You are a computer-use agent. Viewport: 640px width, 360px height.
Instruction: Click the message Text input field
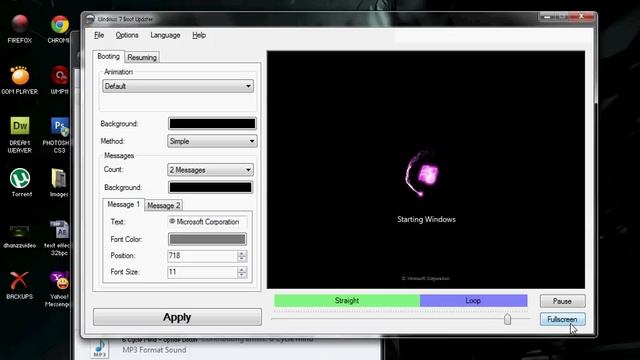[207, 222]
